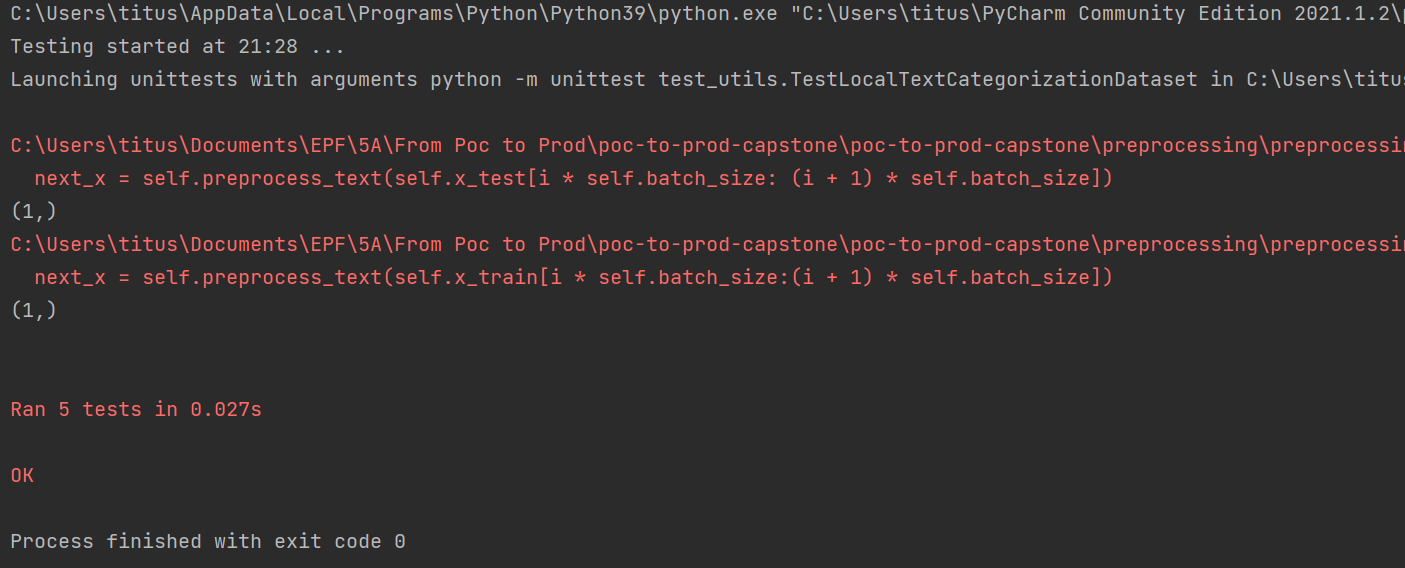Click the red OK result text
The width and height of the screenshot is (1405, 568).
[x=22, y=476]
